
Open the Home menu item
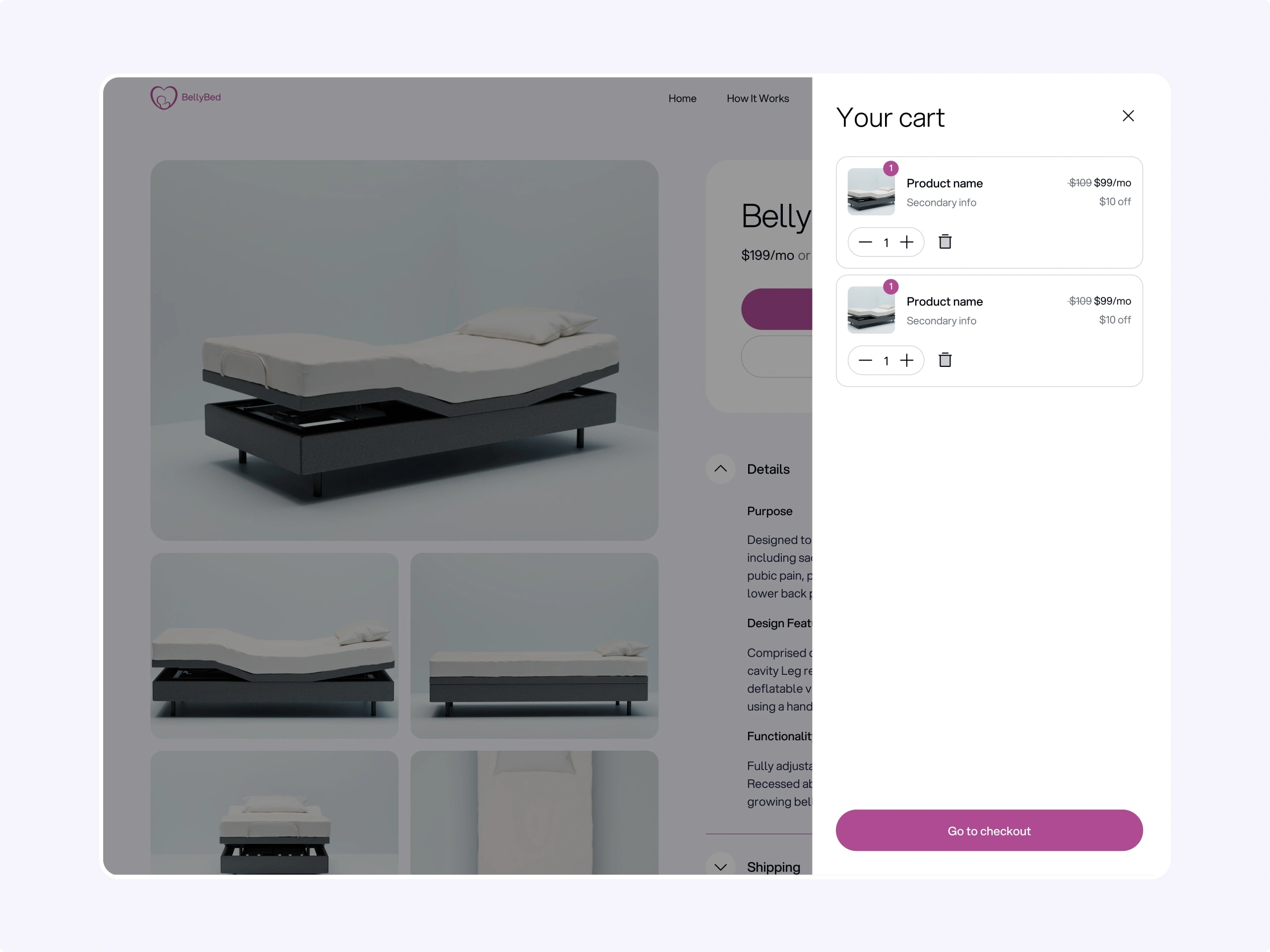(682, 98)
